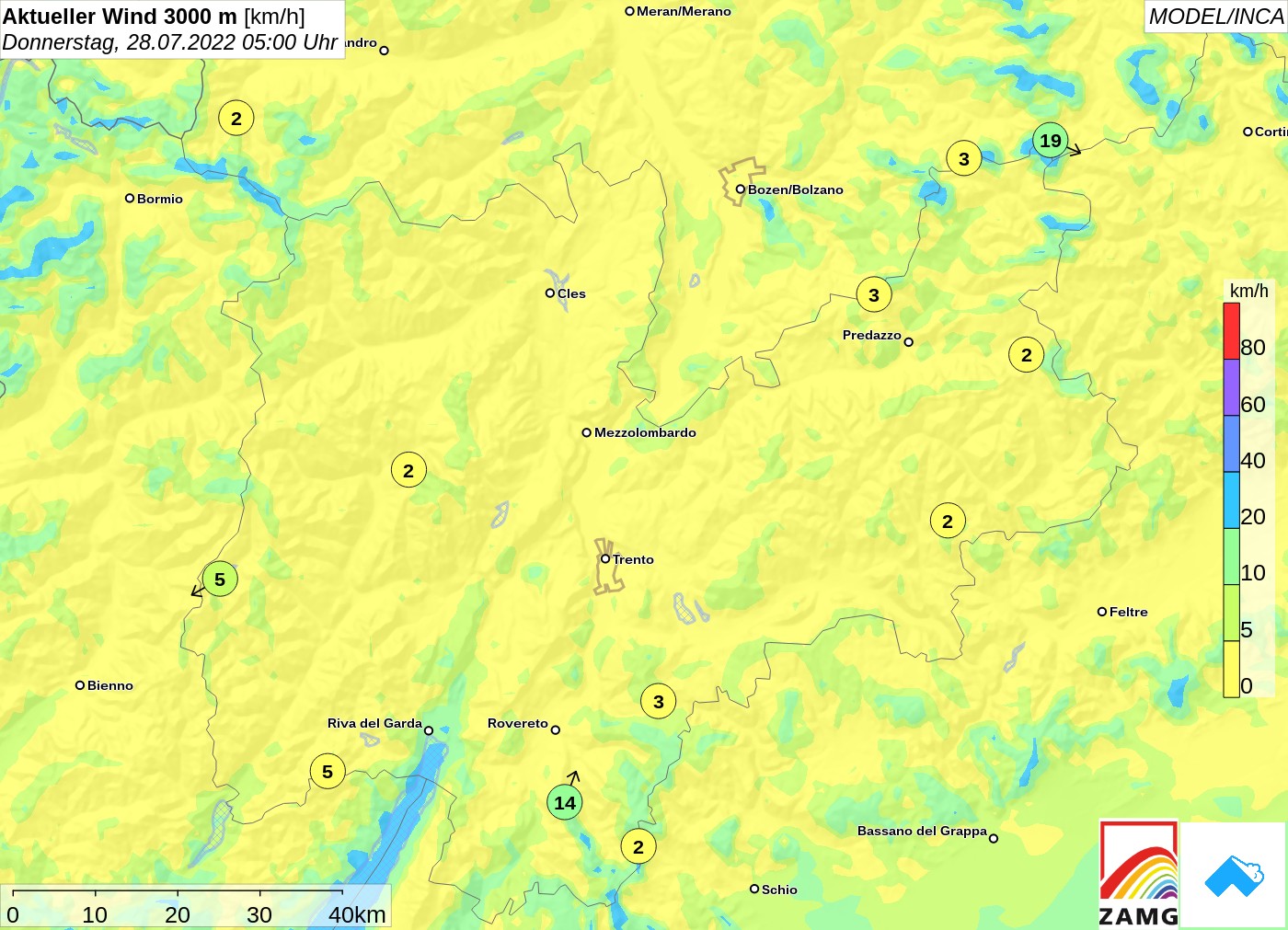Screen dimensions: 1288x930
Task: Click the light blue 20 km/h legend swatch
Action: coord(1231,500)
